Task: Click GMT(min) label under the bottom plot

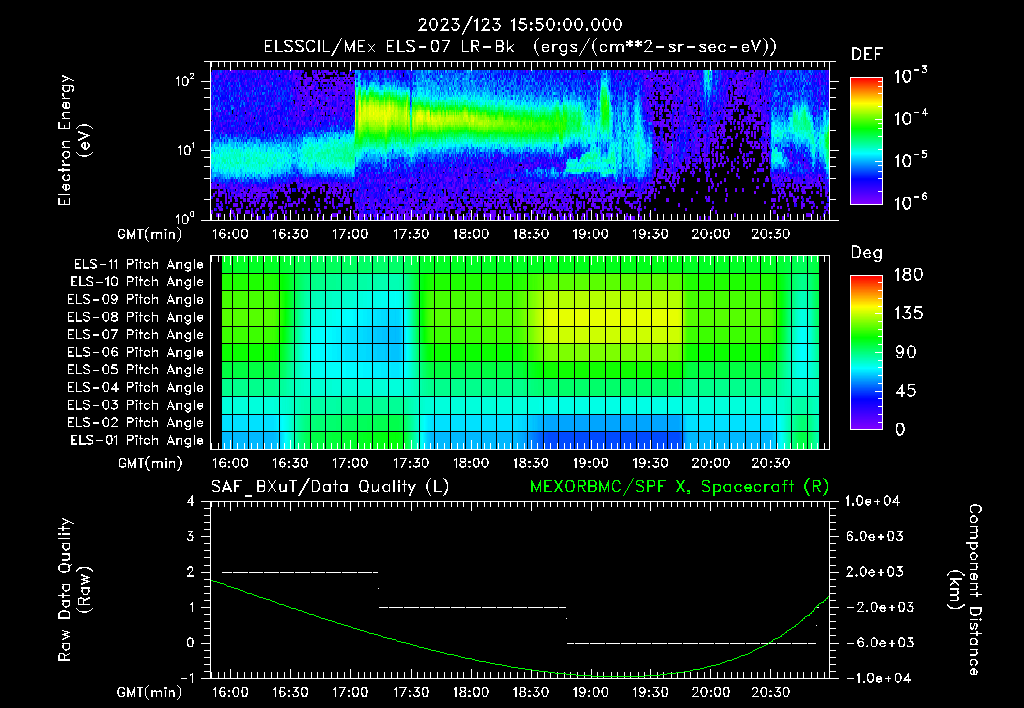Action: click(150, 692)
